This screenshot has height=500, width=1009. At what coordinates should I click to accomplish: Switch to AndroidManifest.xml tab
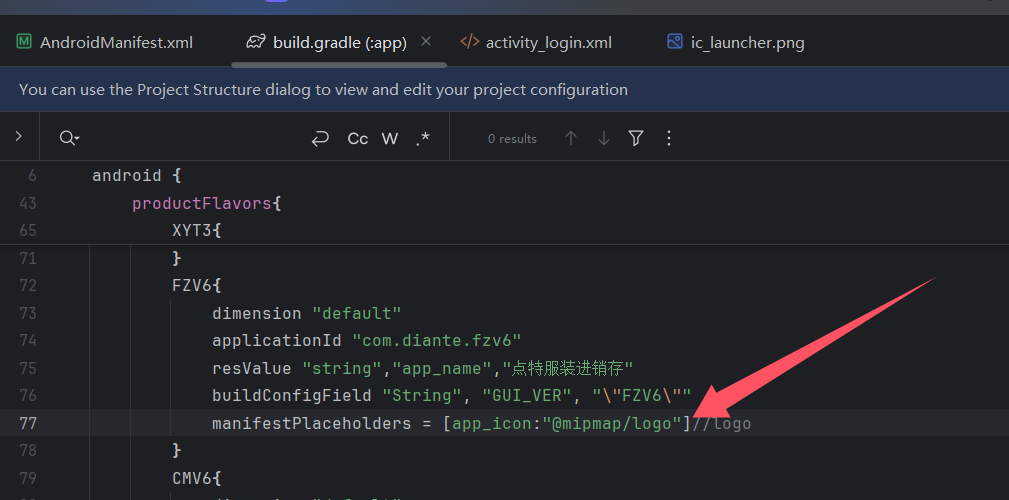click(115, 42)
